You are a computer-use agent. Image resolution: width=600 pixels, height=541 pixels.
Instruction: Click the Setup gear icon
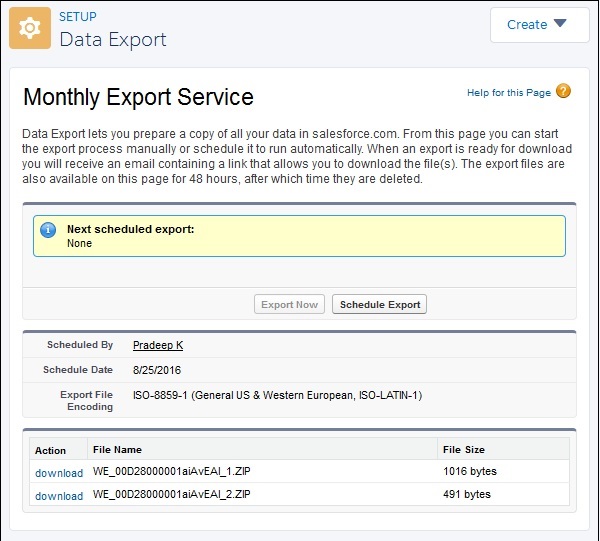tap(30, 28)
